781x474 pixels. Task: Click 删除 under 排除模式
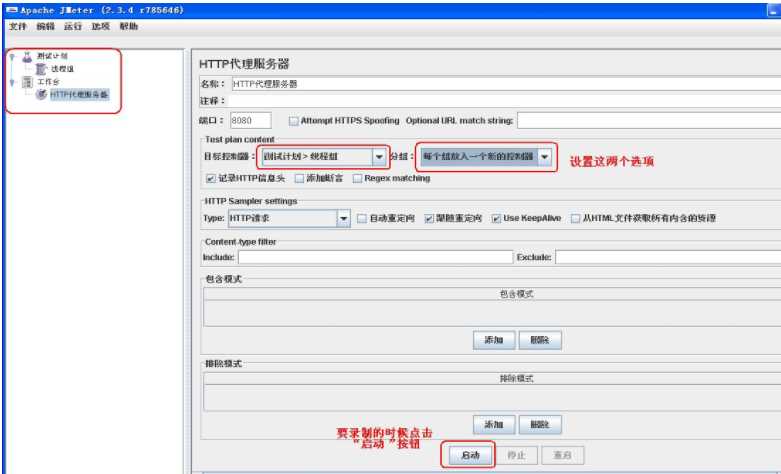tap(540, 425)
